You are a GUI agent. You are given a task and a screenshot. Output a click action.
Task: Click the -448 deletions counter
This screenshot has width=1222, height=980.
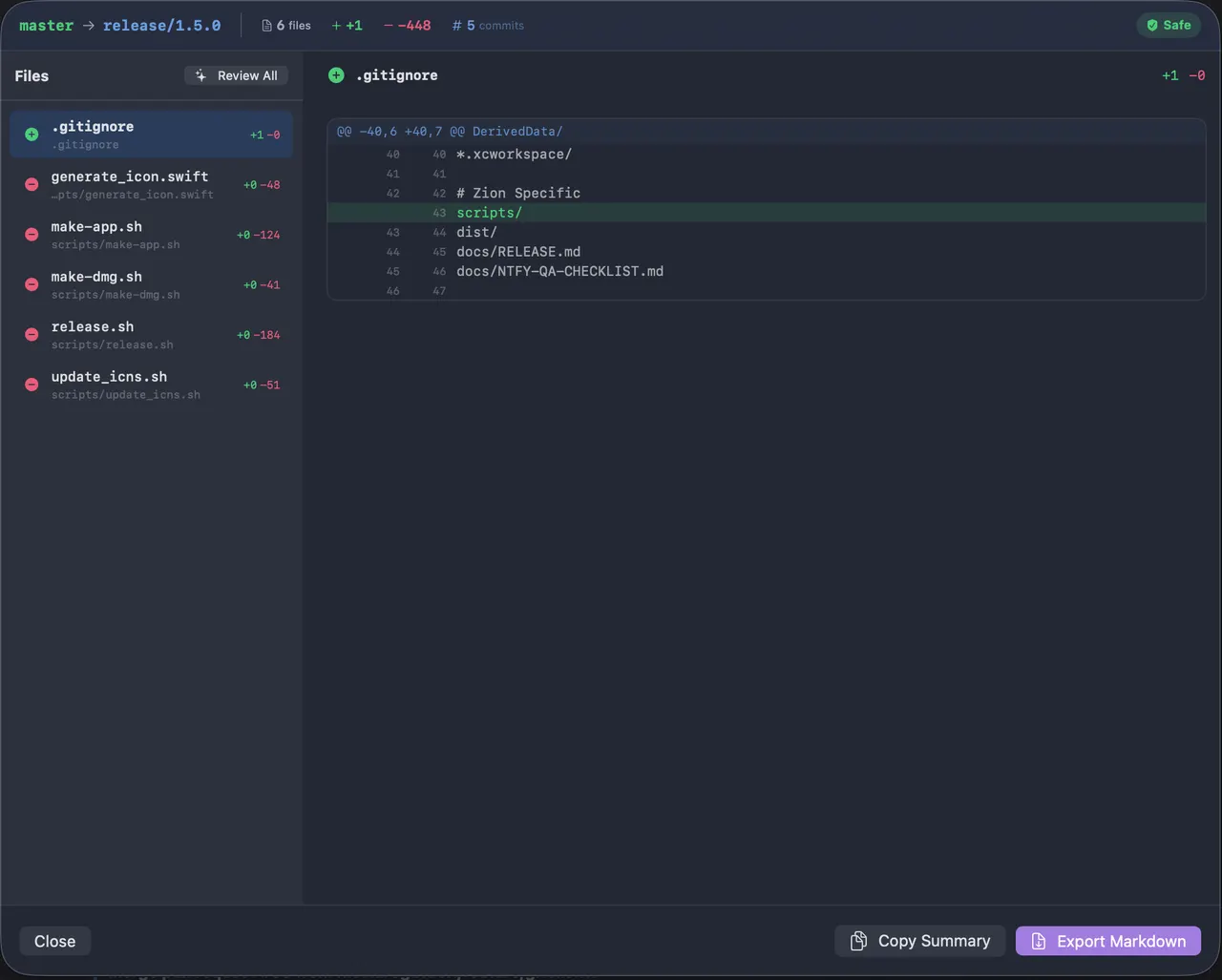[x=408, y=26]
